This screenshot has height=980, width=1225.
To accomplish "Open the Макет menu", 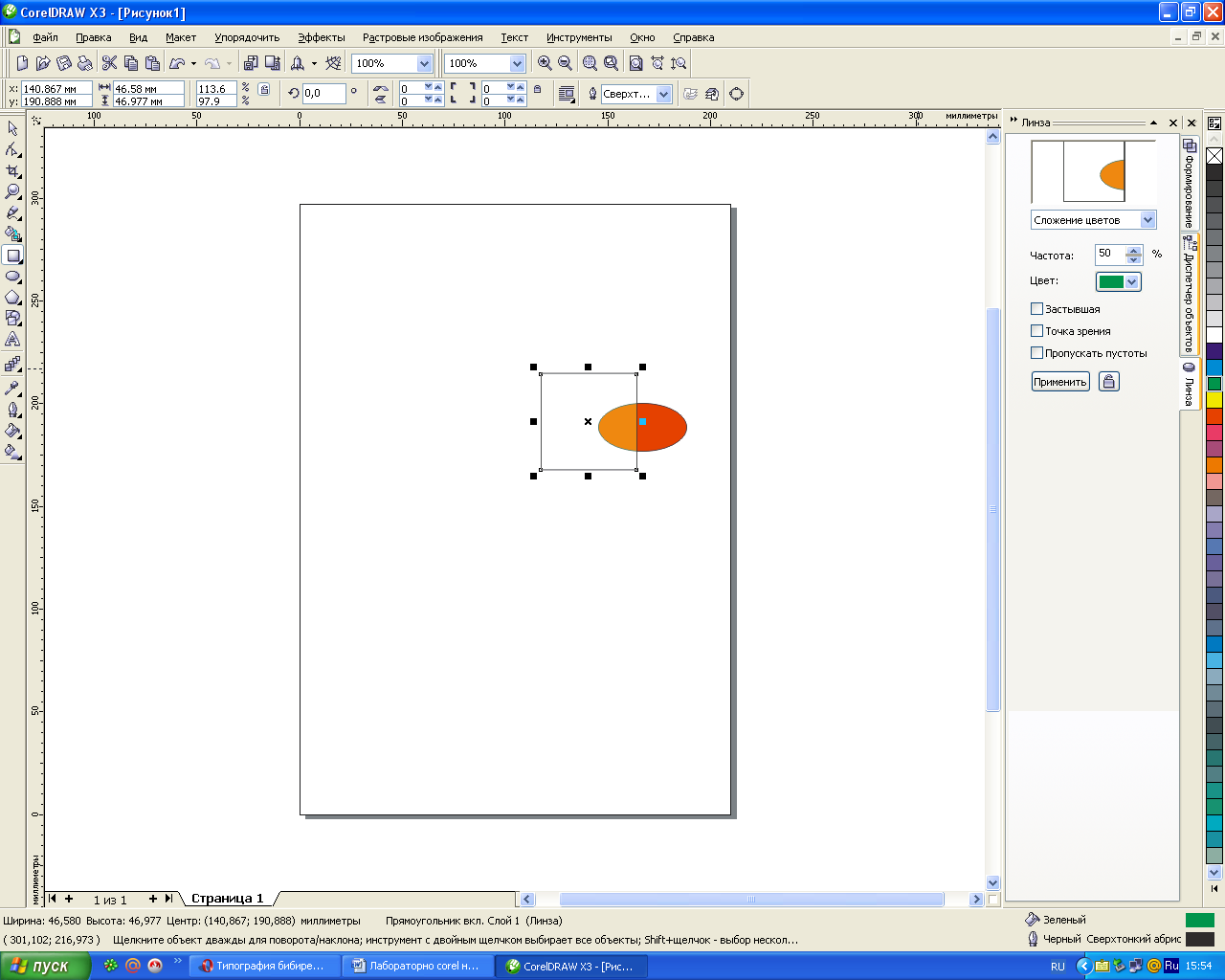I will 181,37.
